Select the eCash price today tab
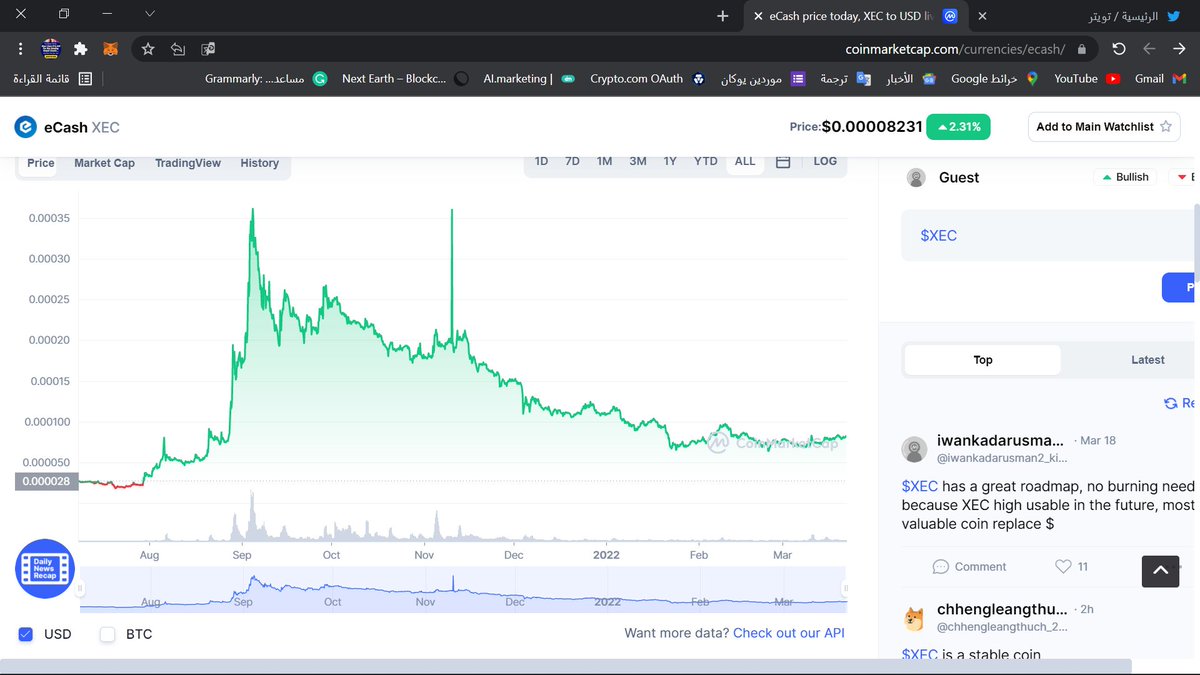 point(855,16)
